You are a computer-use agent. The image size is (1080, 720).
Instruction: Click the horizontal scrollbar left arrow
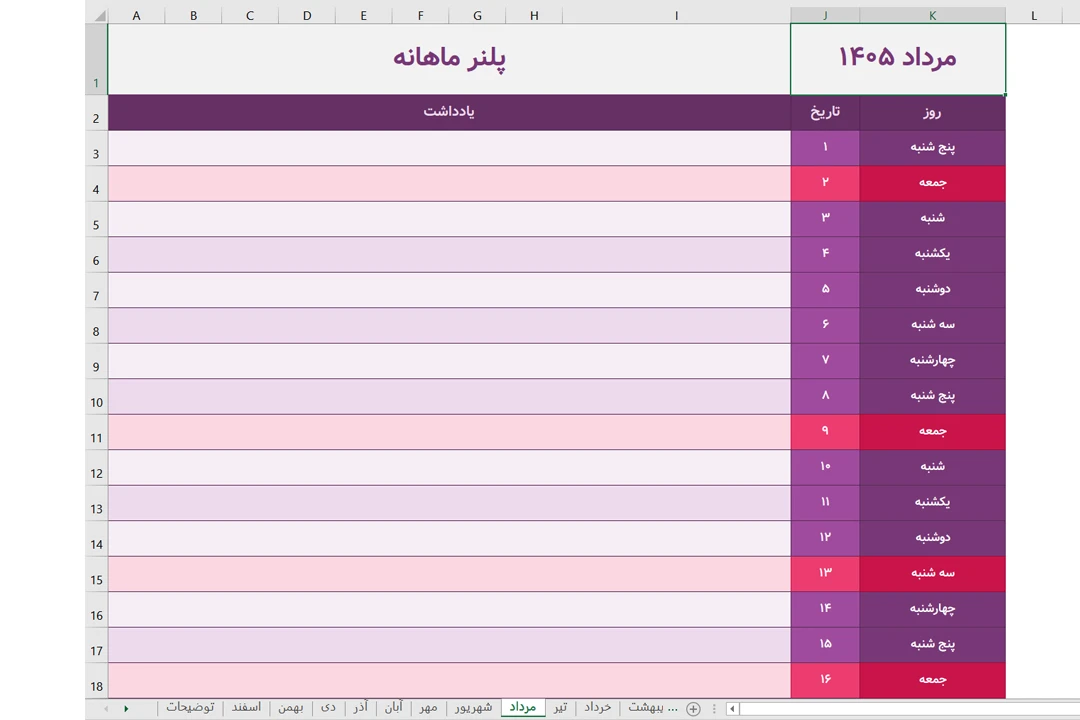coord(733,709)
